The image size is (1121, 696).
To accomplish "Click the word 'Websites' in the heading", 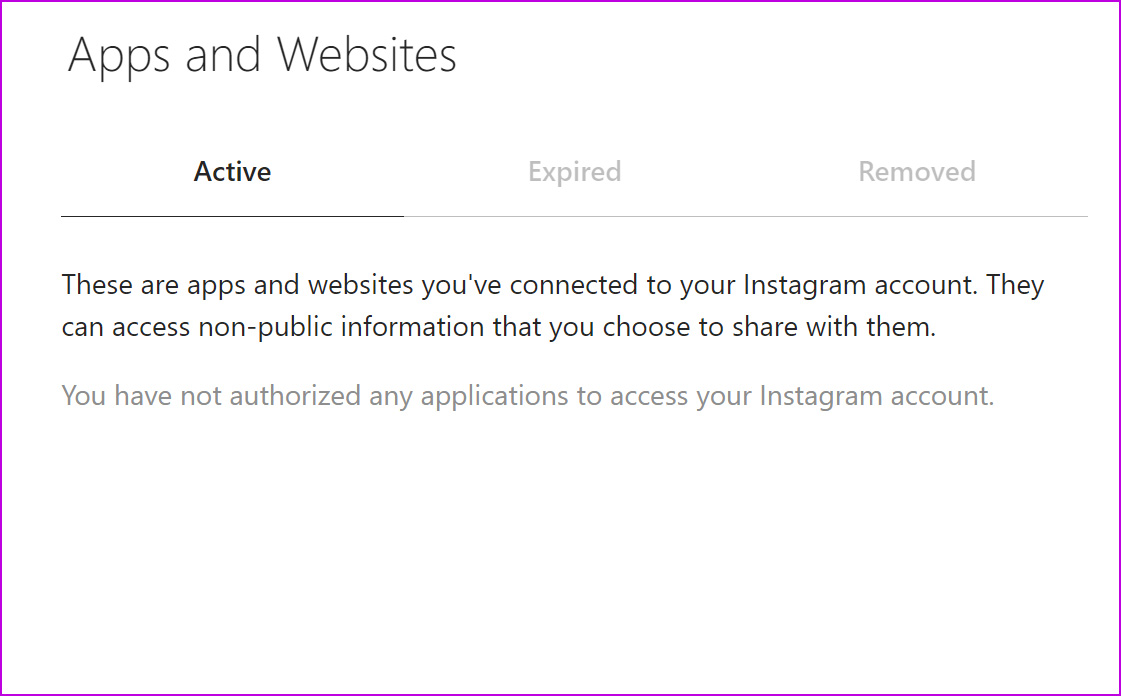I will click(367, 54).
